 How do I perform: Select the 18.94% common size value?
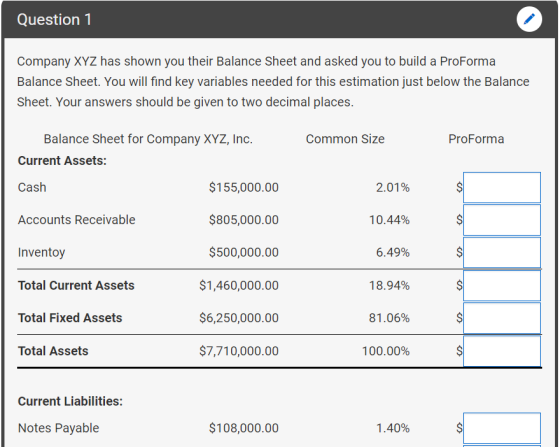(x=389, y=286)
